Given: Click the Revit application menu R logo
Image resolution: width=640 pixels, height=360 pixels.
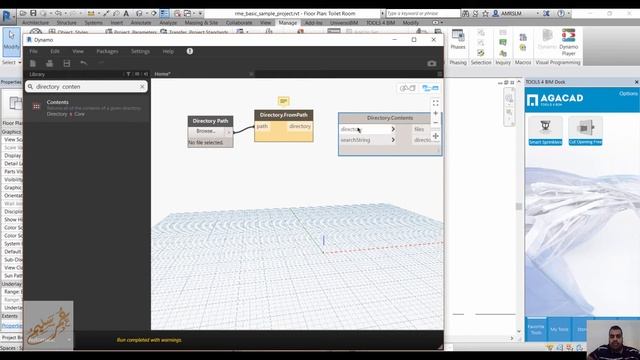Looking at the screenshot, I should point(7,16).
